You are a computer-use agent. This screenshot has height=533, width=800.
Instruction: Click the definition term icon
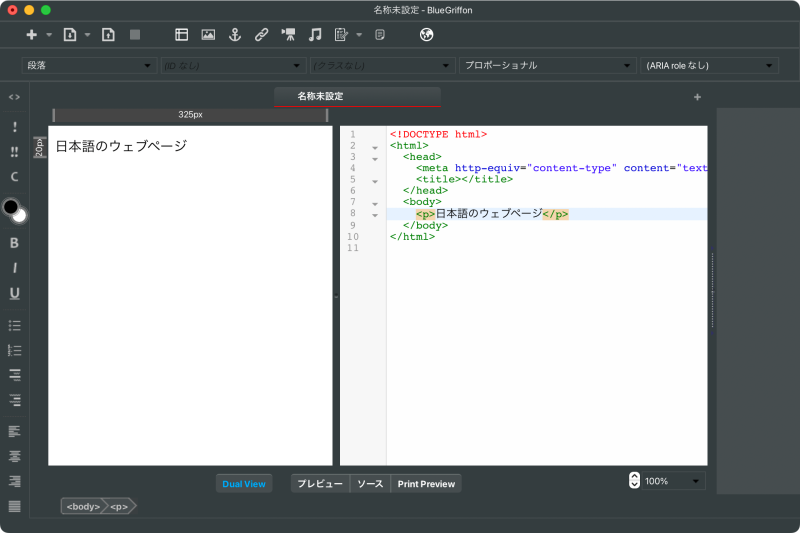[x=15, y=375]
